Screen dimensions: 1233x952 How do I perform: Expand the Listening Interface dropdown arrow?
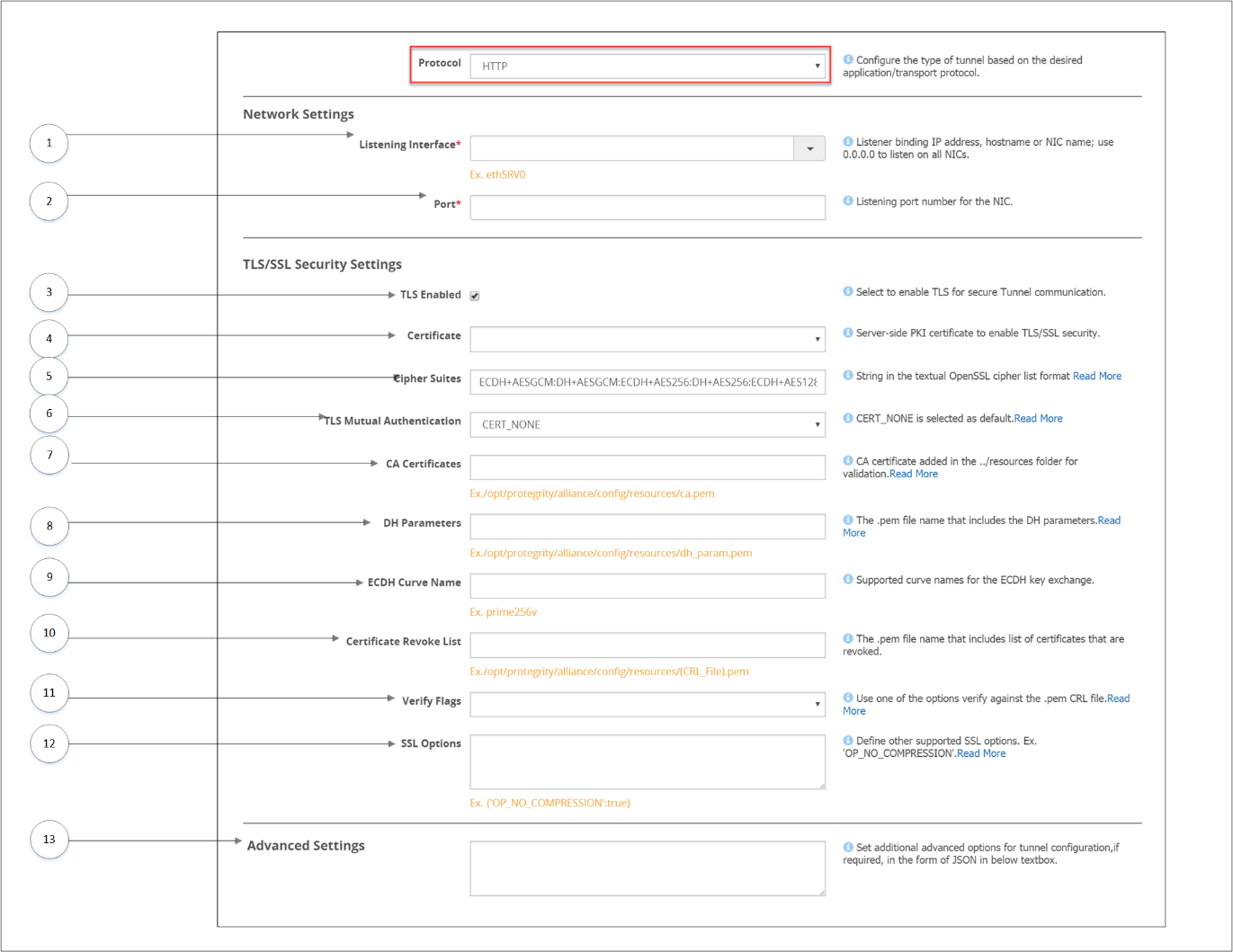809,147
